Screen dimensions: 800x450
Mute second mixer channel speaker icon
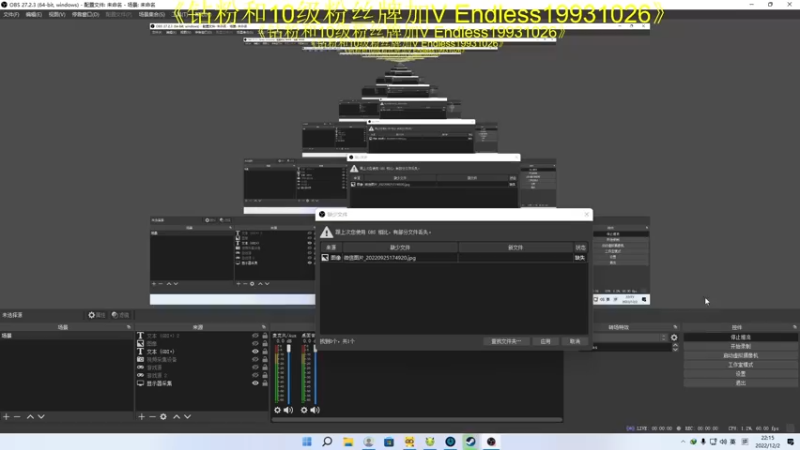tap(315, 410)
